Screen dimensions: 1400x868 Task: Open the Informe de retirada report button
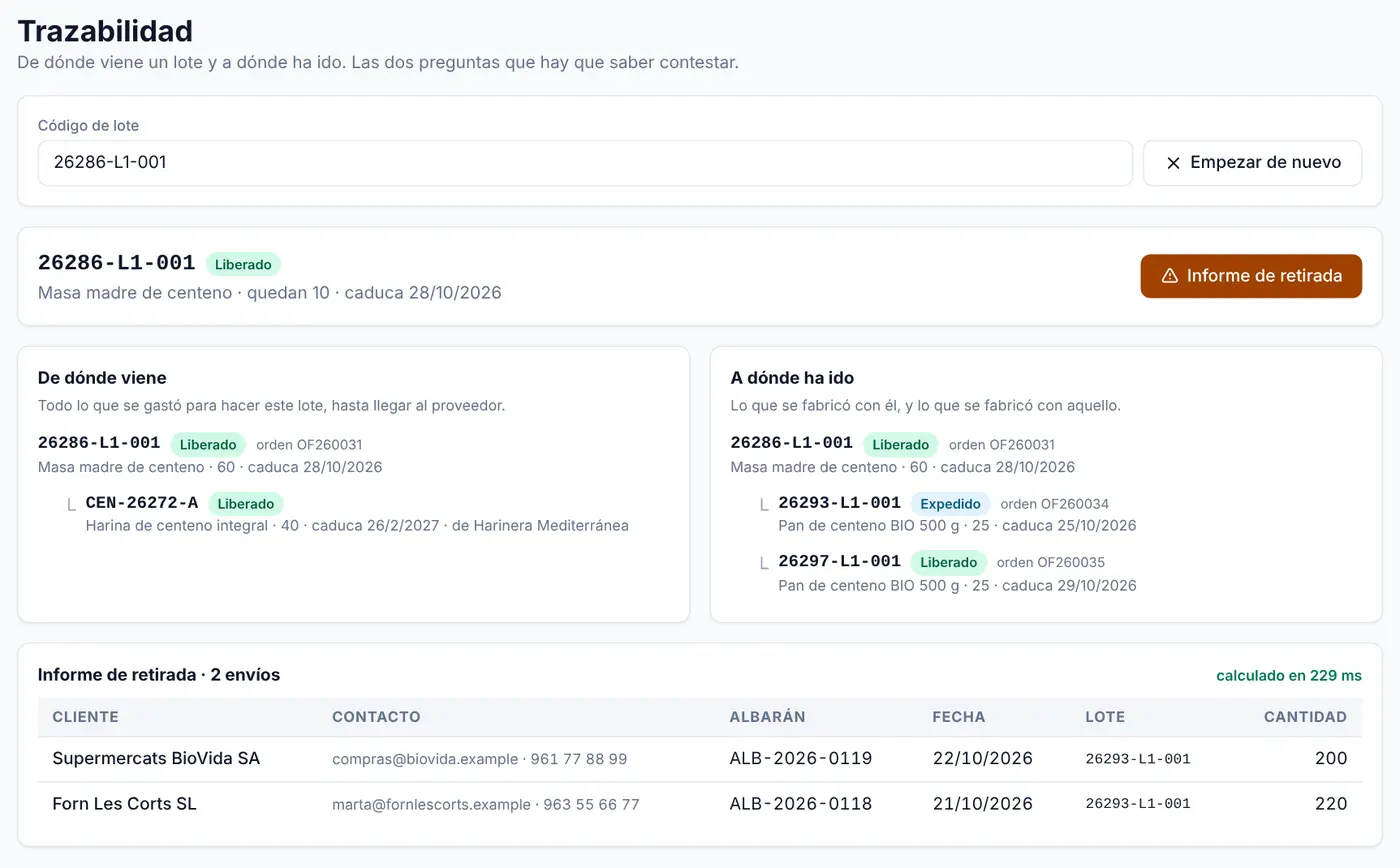pyautogui.click(x=1251, y=276)
